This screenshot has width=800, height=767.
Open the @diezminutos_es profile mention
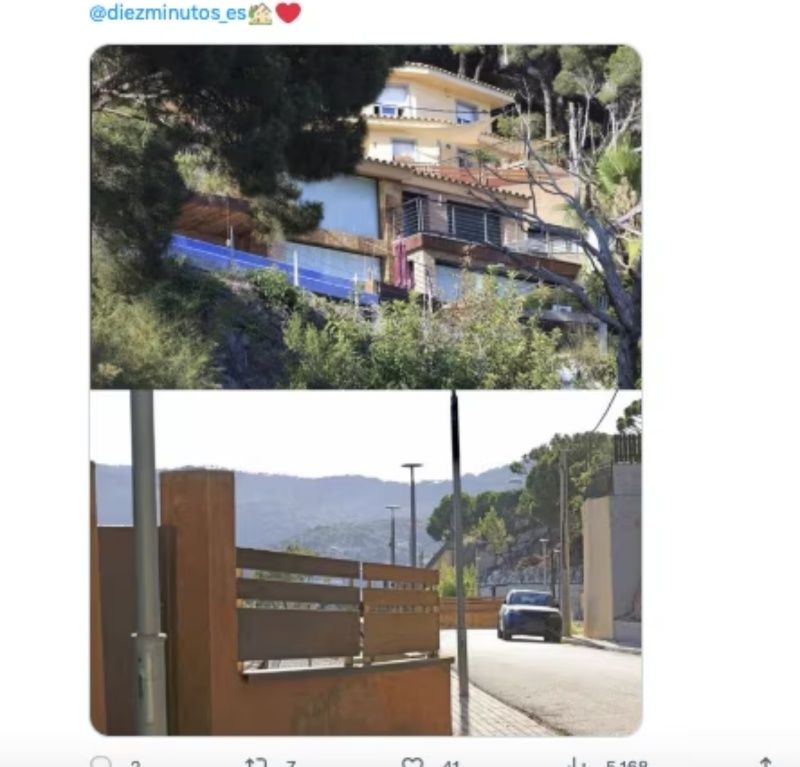pos(168,13)
